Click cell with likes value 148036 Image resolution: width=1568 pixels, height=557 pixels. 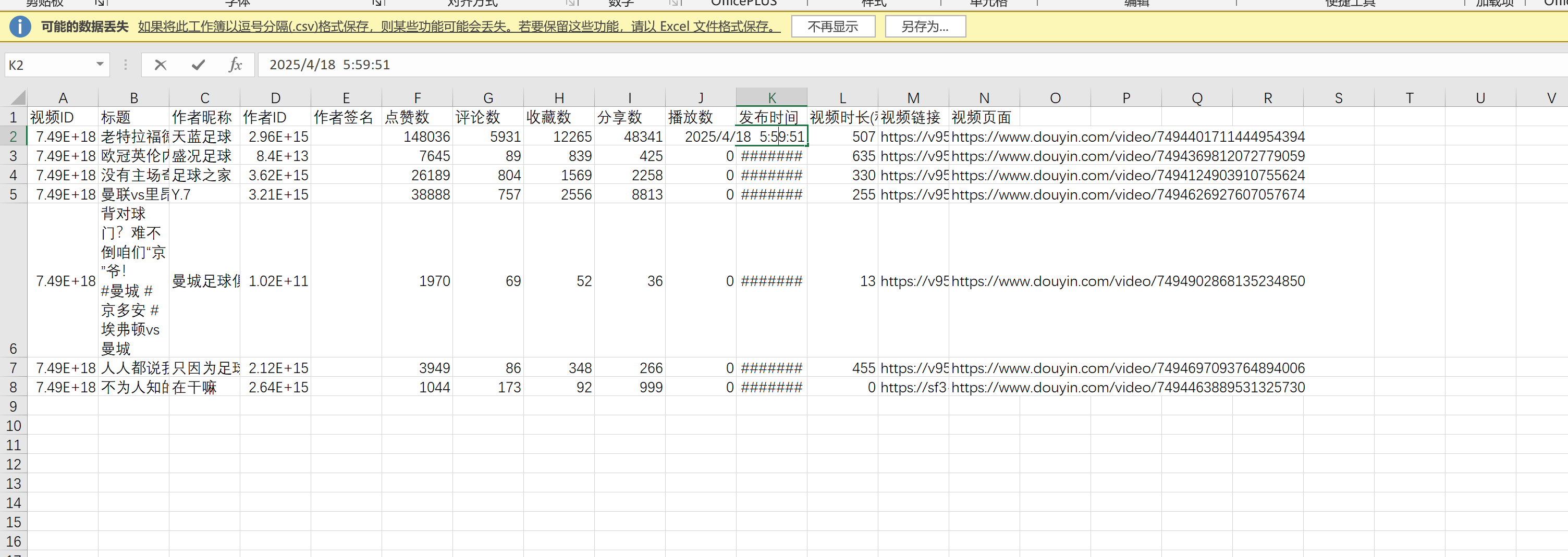pos(418,137)
